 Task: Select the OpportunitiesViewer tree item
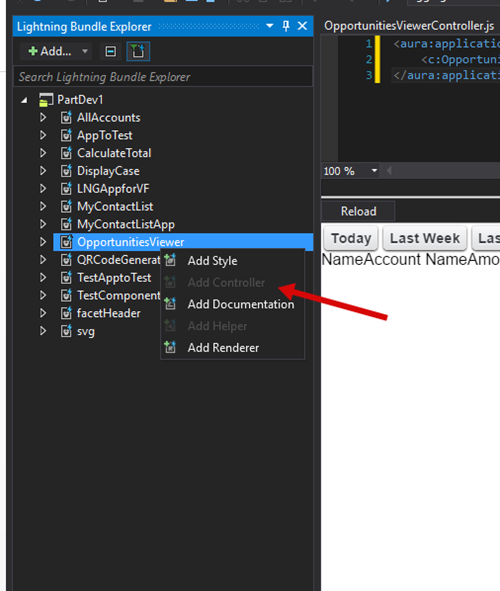tap(130, 242)
